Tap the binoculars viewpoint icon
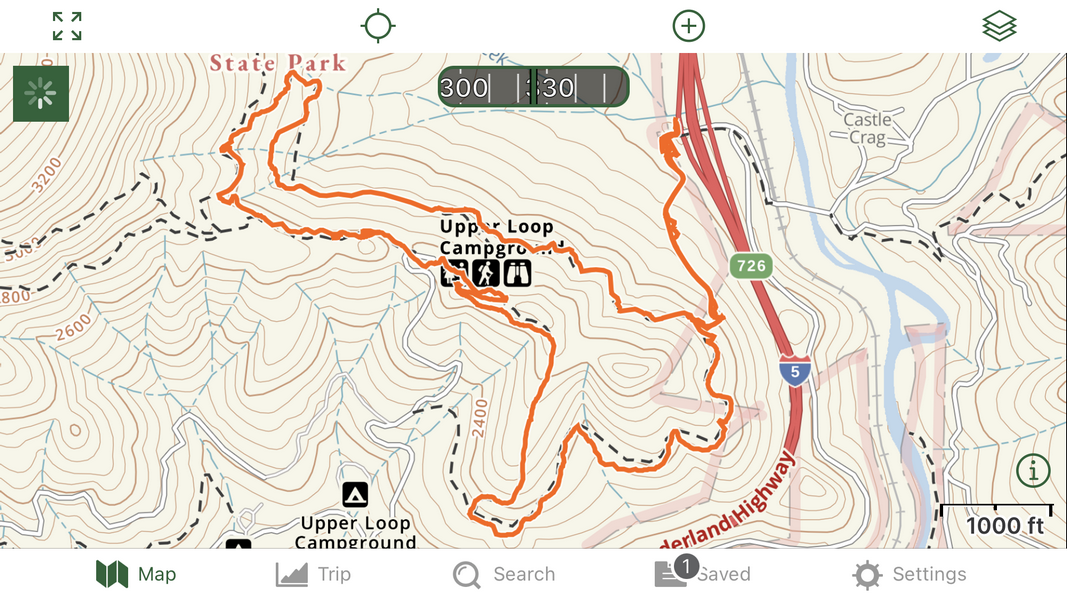This screenshot has width=1067, height=600. (x=517, y=273)
